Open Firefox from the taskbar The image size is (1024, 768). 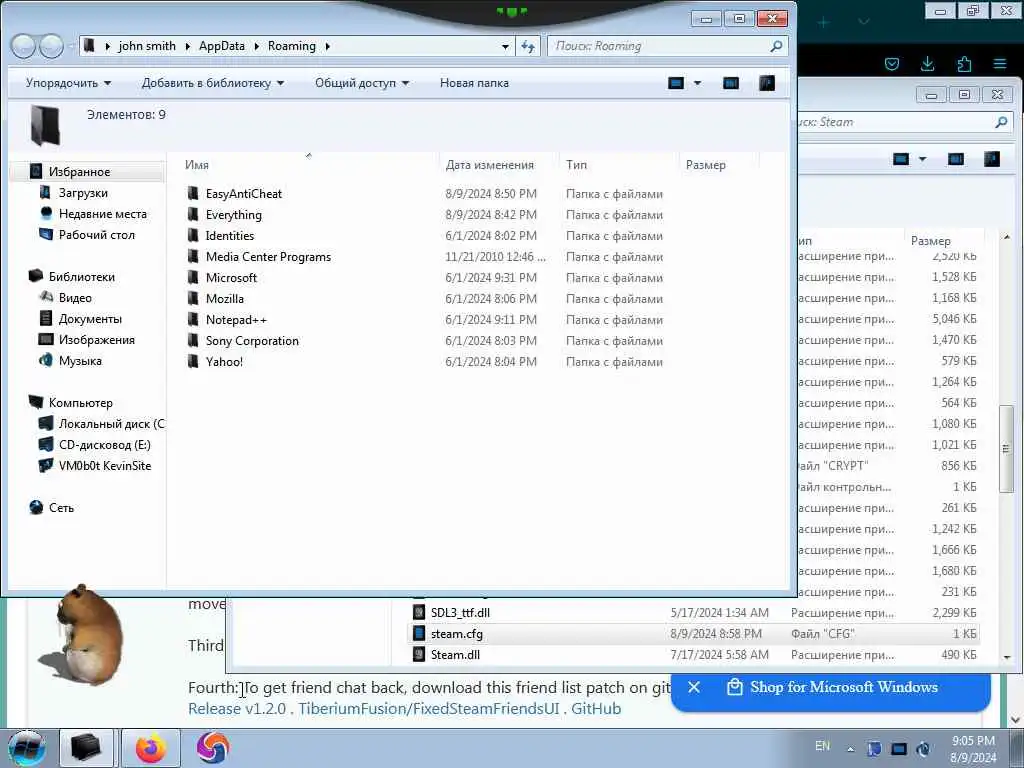point(150,748)
